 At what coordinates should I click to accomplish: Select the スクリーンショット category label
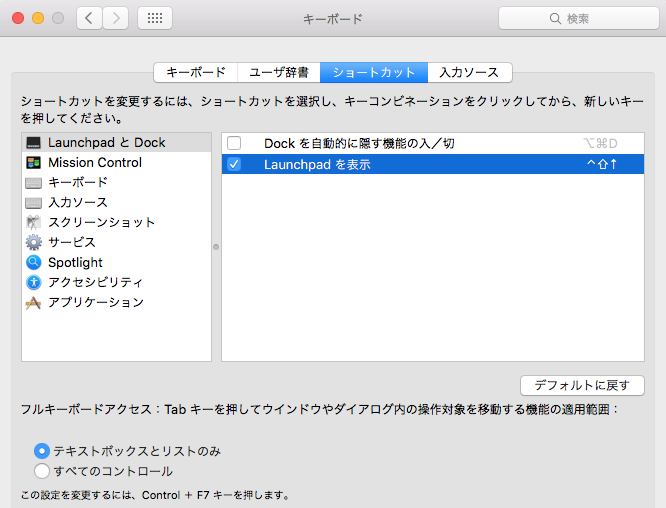[x=102, y=222]
